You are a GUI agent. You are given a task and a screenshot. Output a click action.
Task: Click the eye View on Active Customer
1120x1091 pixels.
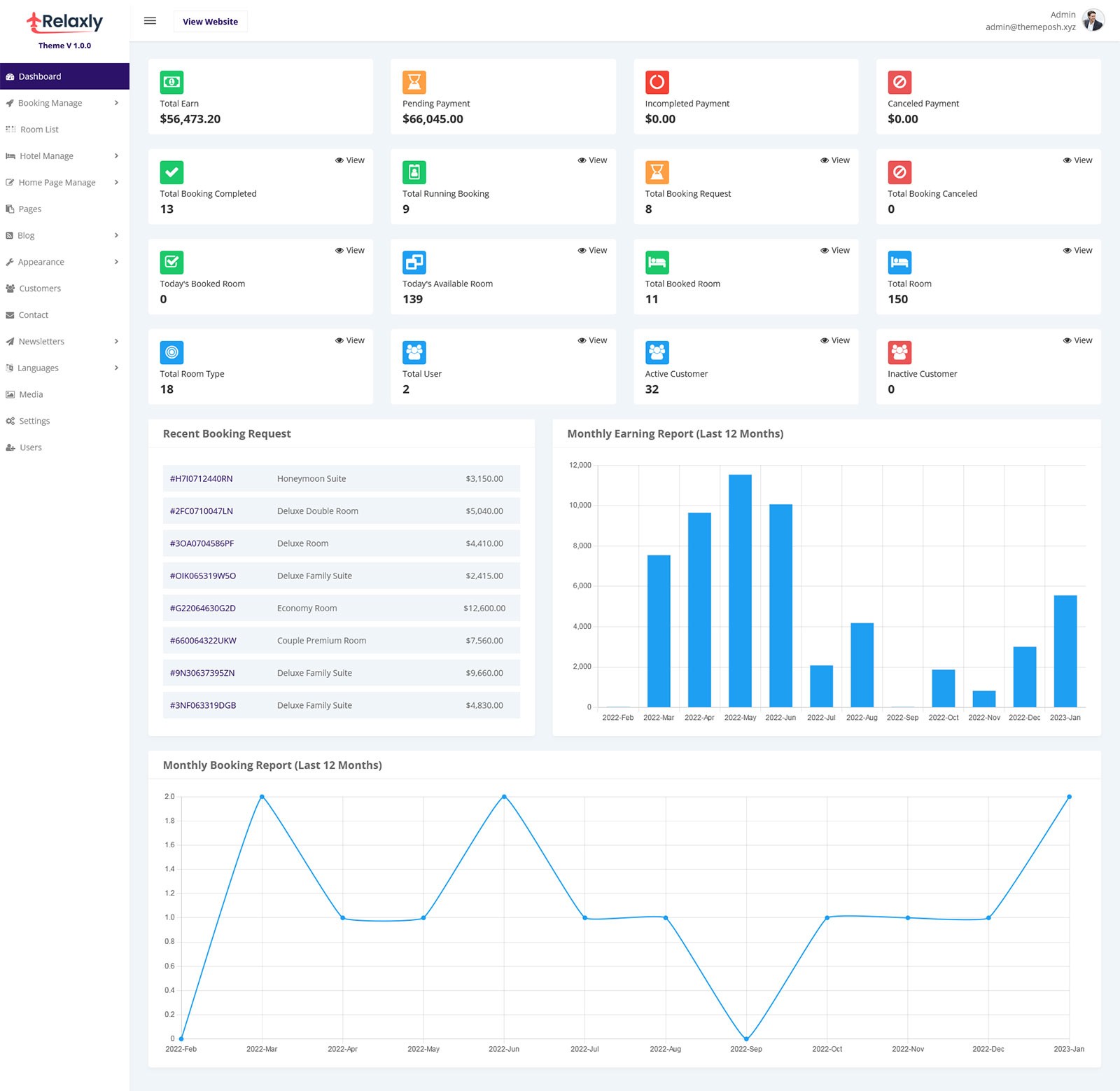[x=835, y=340]
